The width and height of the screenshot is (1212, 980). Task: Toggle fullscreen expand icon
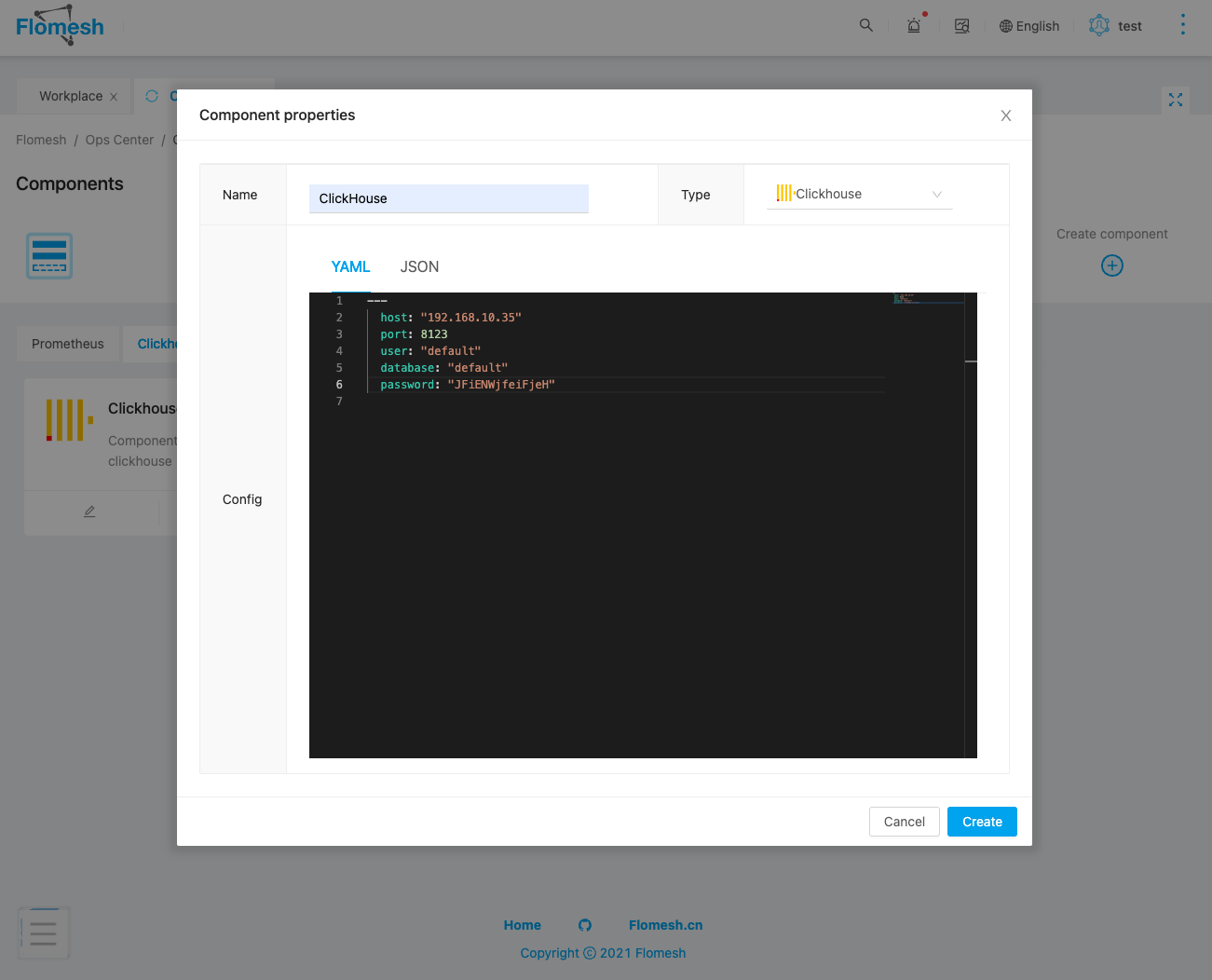[x=1176, y=100]
